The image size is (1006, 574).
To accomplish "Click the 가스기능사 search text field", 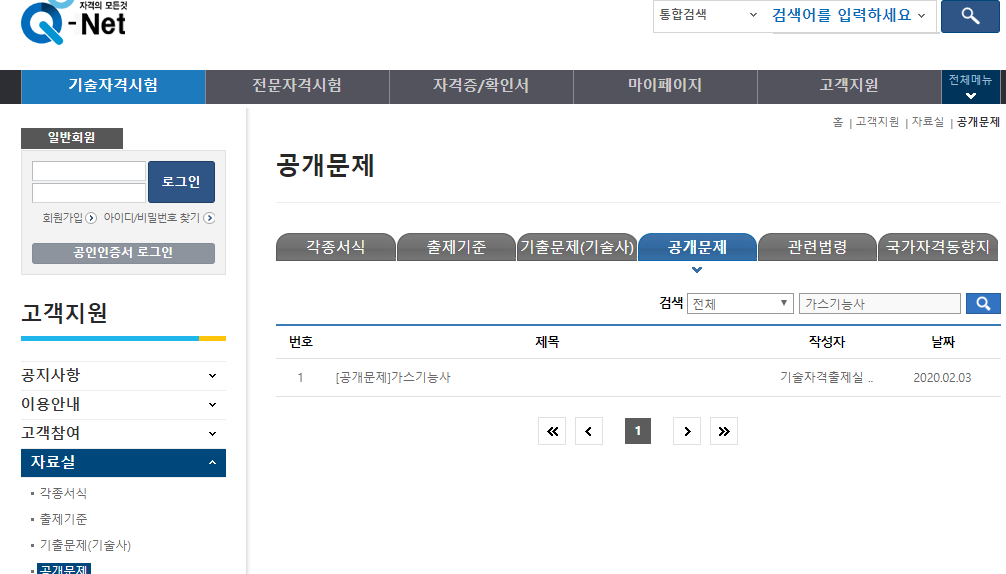I will point(879,304).
